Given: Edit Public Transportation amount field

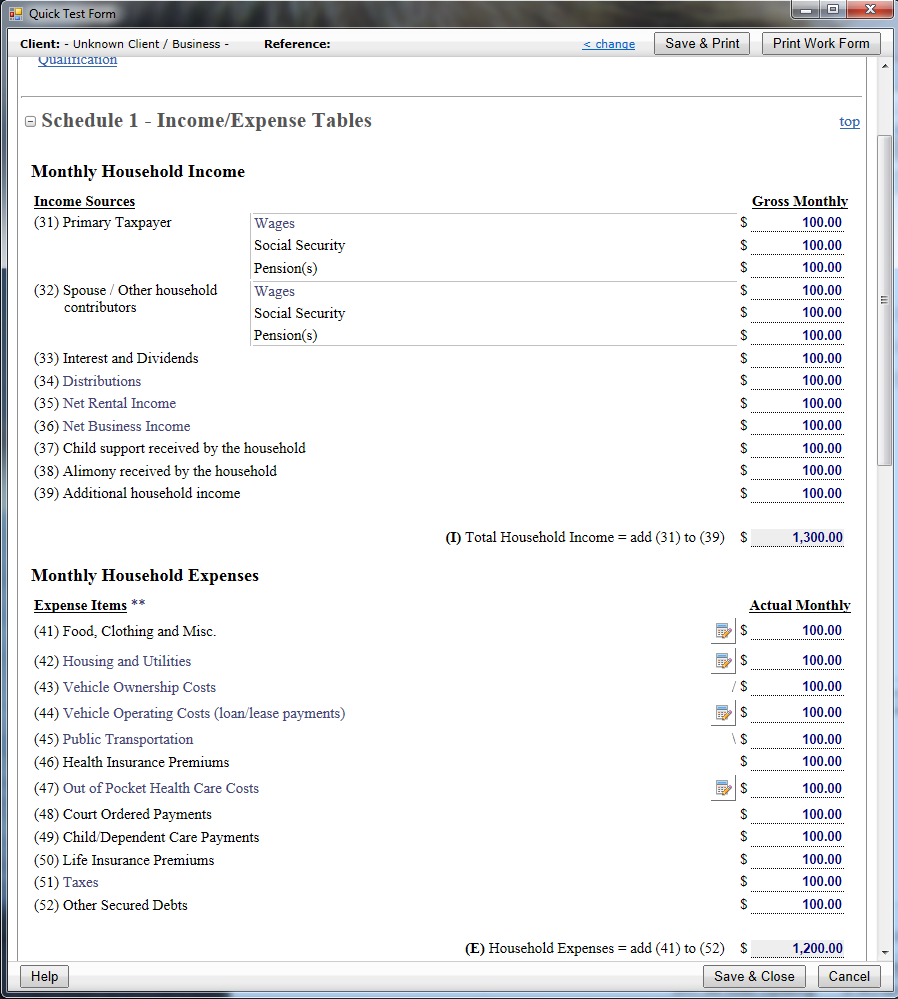Looking at the screenshot, I should coord(797,739).
